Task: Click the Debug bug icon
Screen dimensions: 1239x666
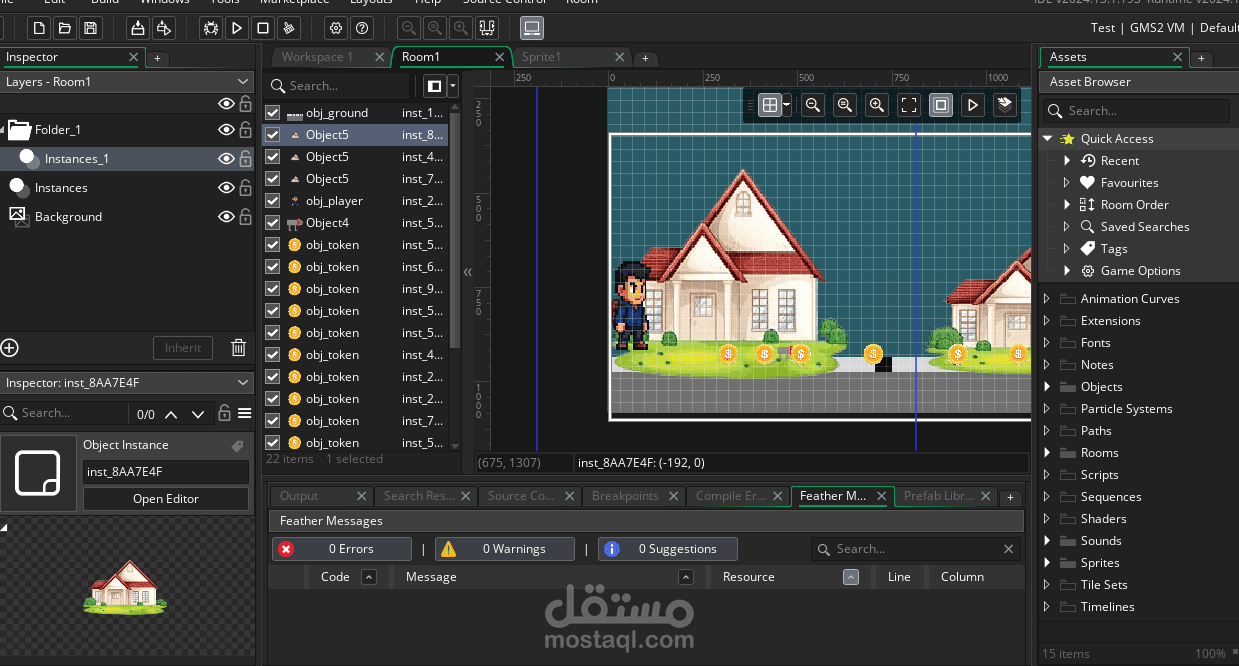Action: click(x=211, y=28)
